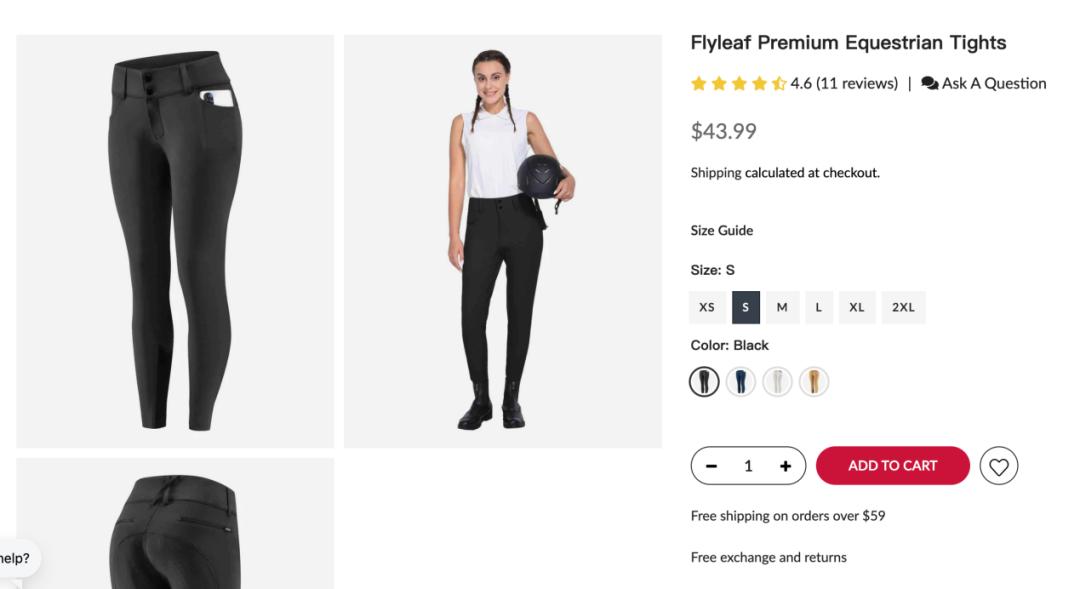Screen dimensions: 1080x589
Task: Click Ask A Question chat icon
Action: tap(929, 83)
